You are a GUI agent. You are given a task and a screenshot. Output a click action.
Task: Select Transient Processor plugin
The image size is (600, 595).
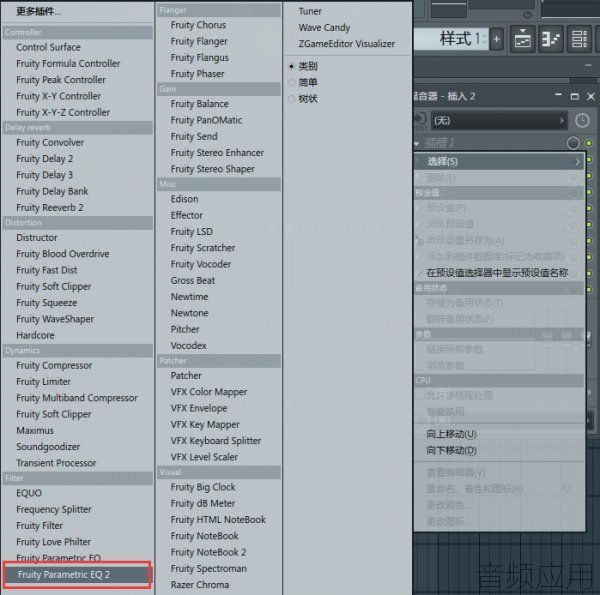56,463
